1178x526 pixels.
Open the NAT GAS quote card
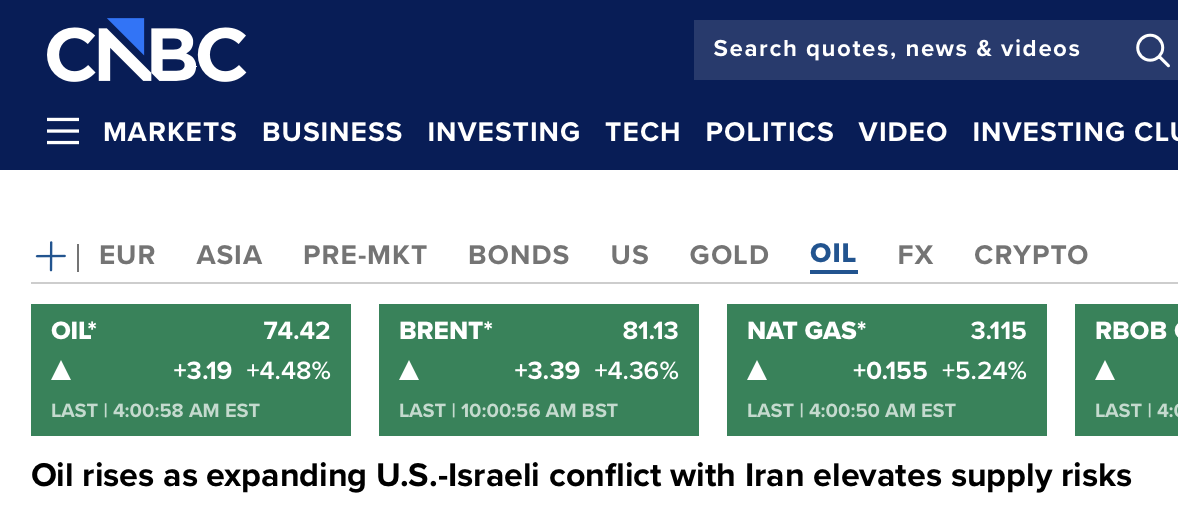887,370
